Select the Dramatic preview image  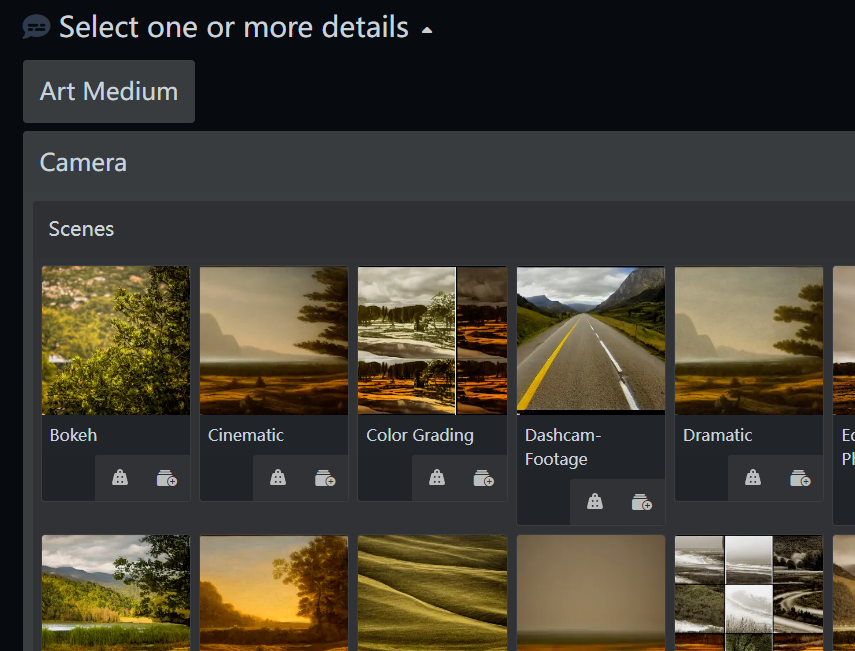(749, 340)
